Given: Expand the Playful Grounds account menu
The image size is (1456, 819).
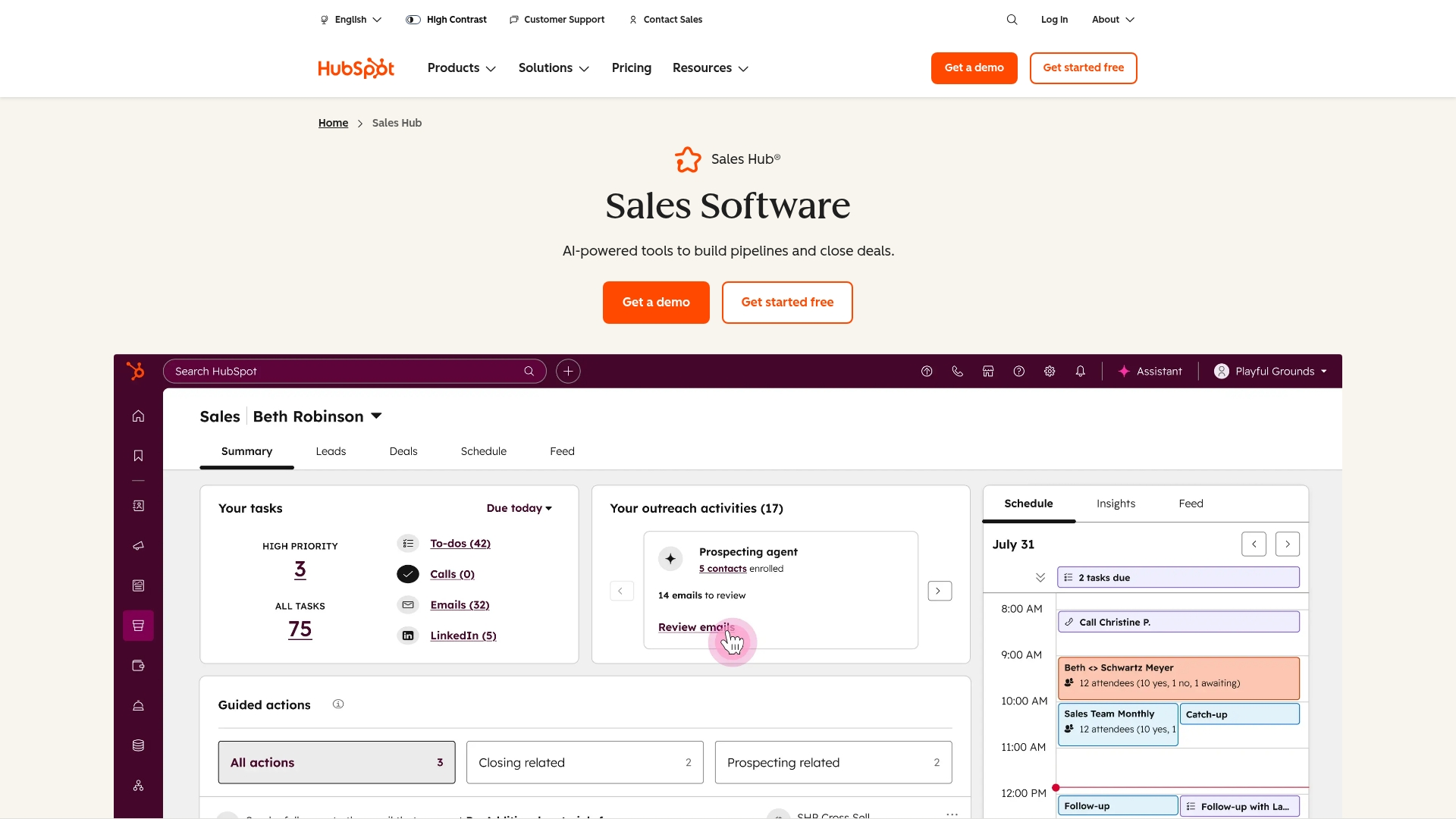Looking at the screenshot, I should [x=1269, y=371].
